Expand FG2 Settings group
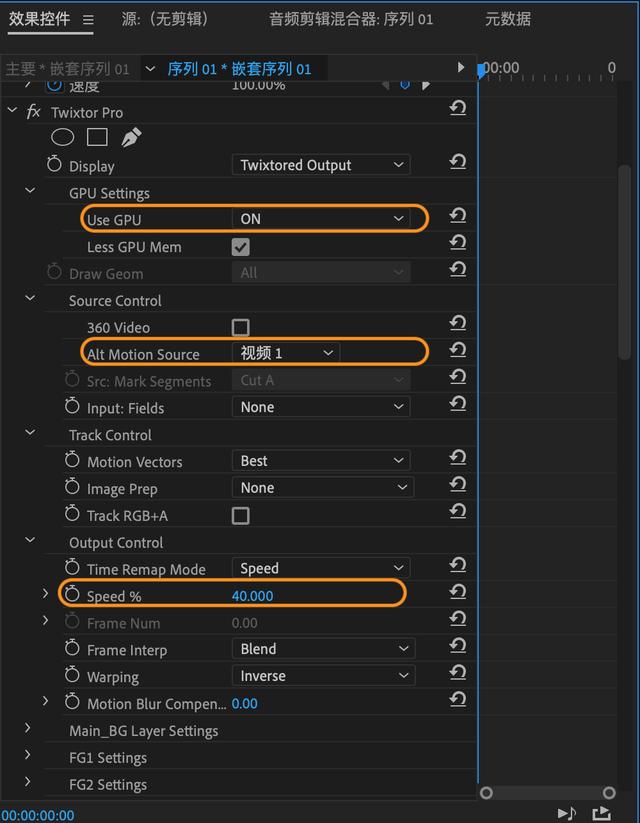 (28, 782)
